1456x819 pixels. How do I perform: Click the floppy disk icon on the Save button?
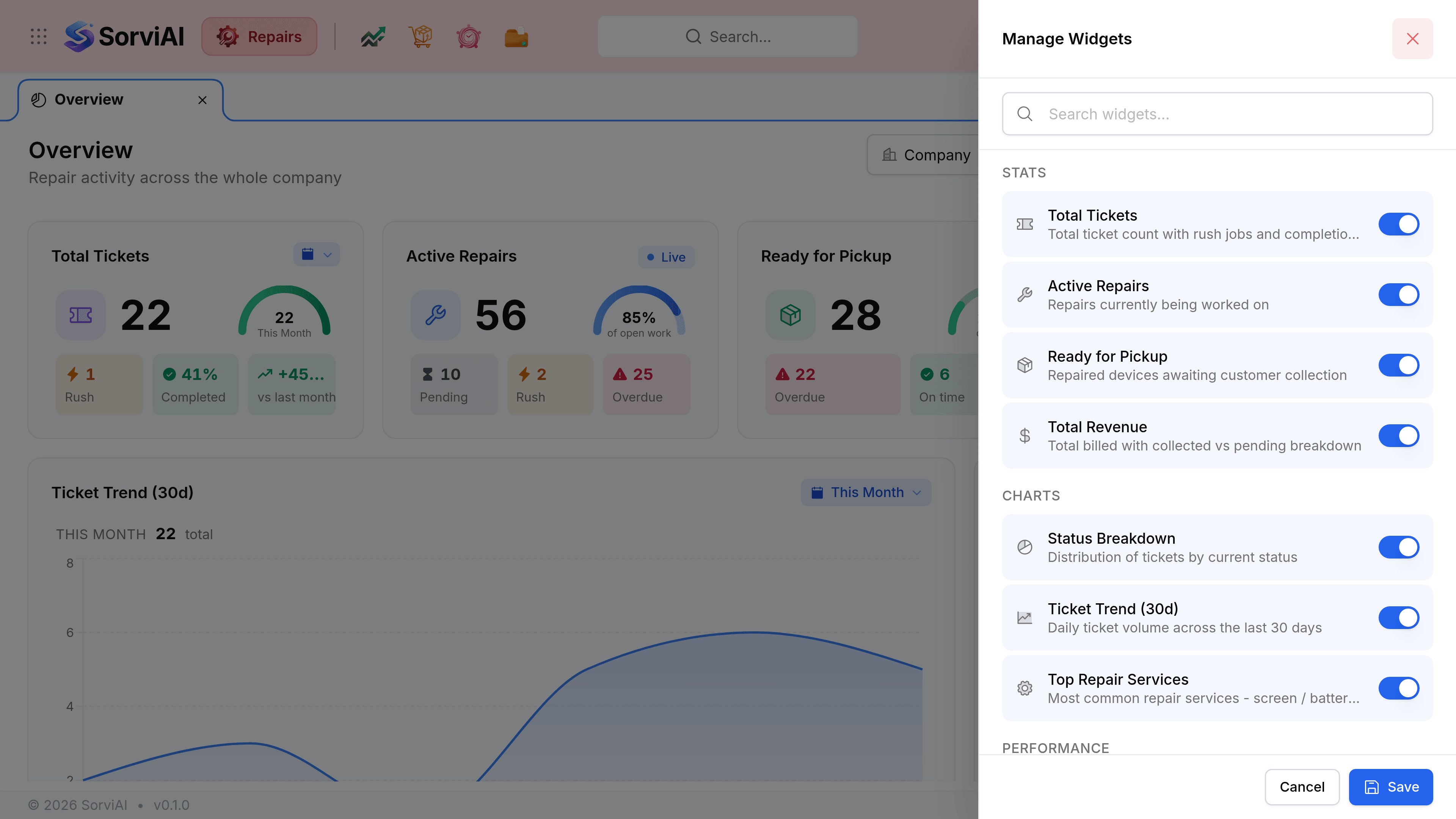coord(1372,787)
